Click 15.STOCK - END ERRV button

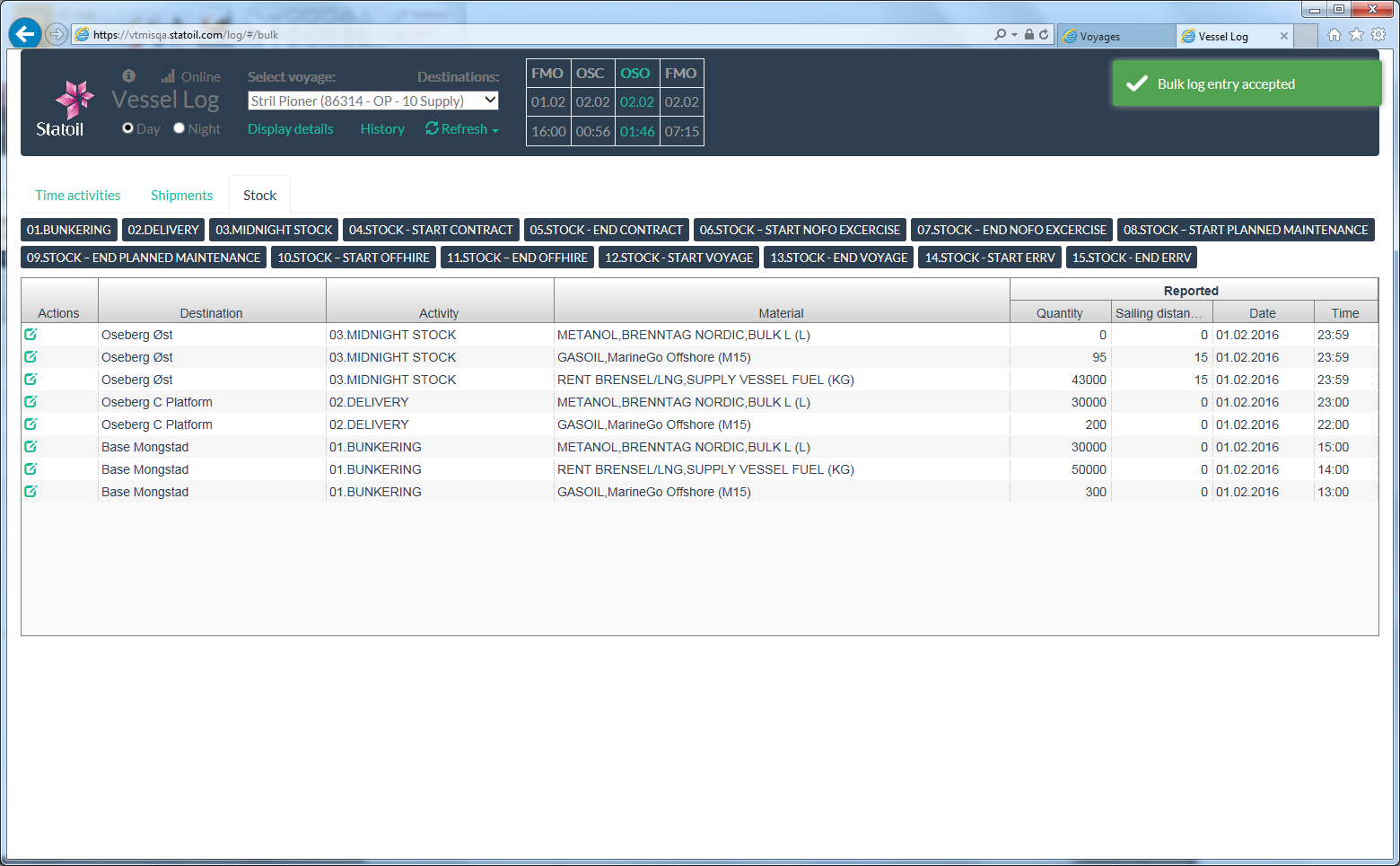1132,258
